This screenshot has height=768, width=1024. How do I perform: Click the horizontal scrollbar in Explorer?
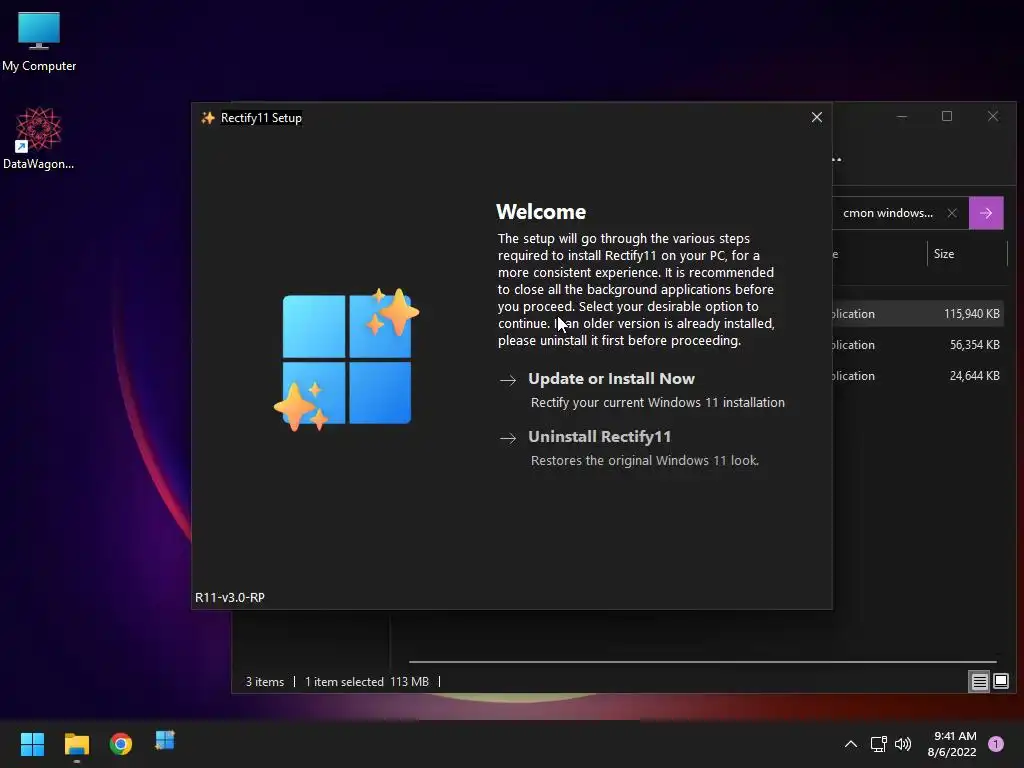coord(703,662)
